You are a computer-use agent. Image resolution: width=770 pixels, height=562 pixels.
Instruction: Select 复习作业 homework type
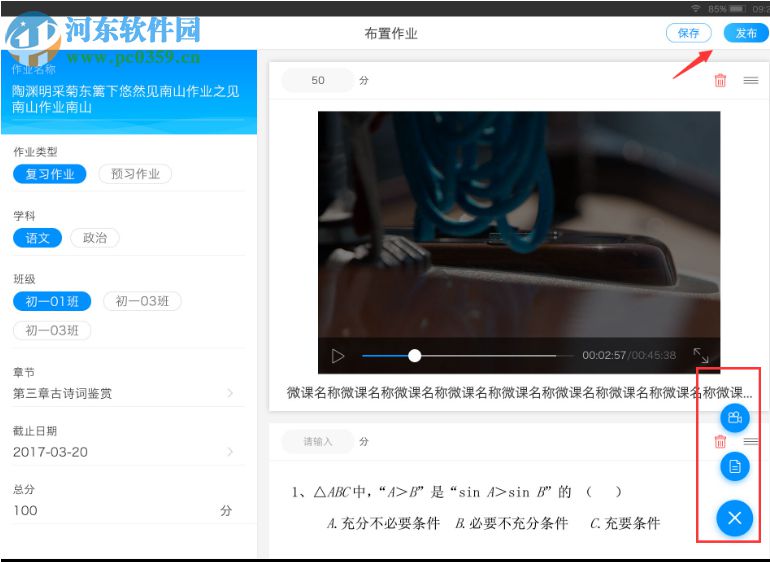[50, 174]
